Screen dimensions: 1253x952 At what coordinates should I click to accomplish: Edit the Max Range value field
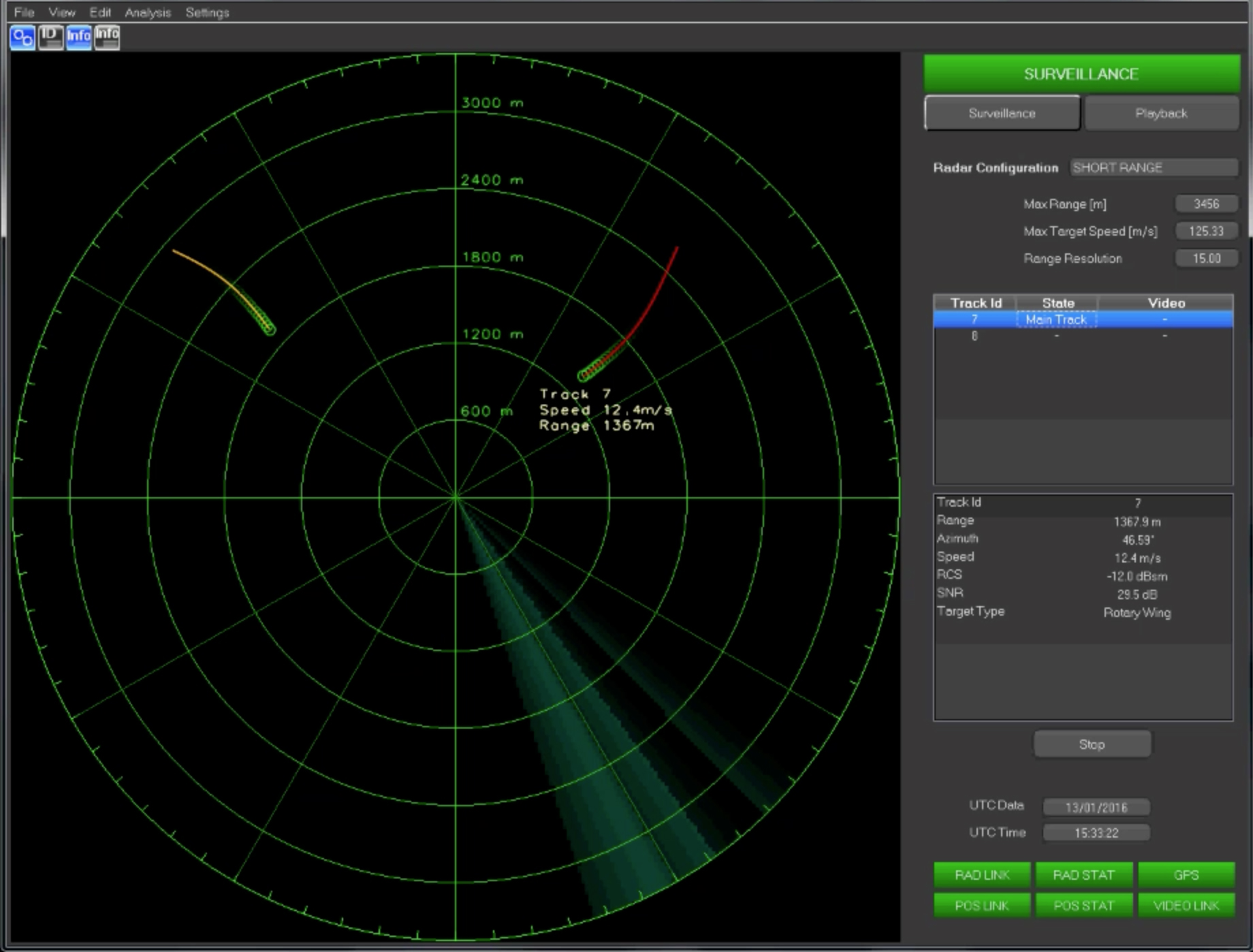[1206, 204]
